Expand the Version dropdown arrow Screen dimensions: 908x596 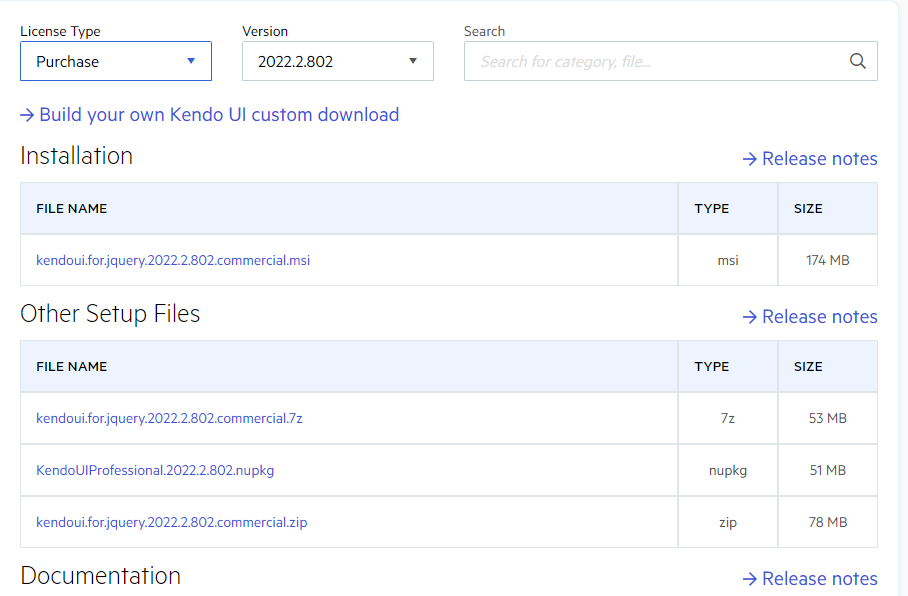pos(413,61)
